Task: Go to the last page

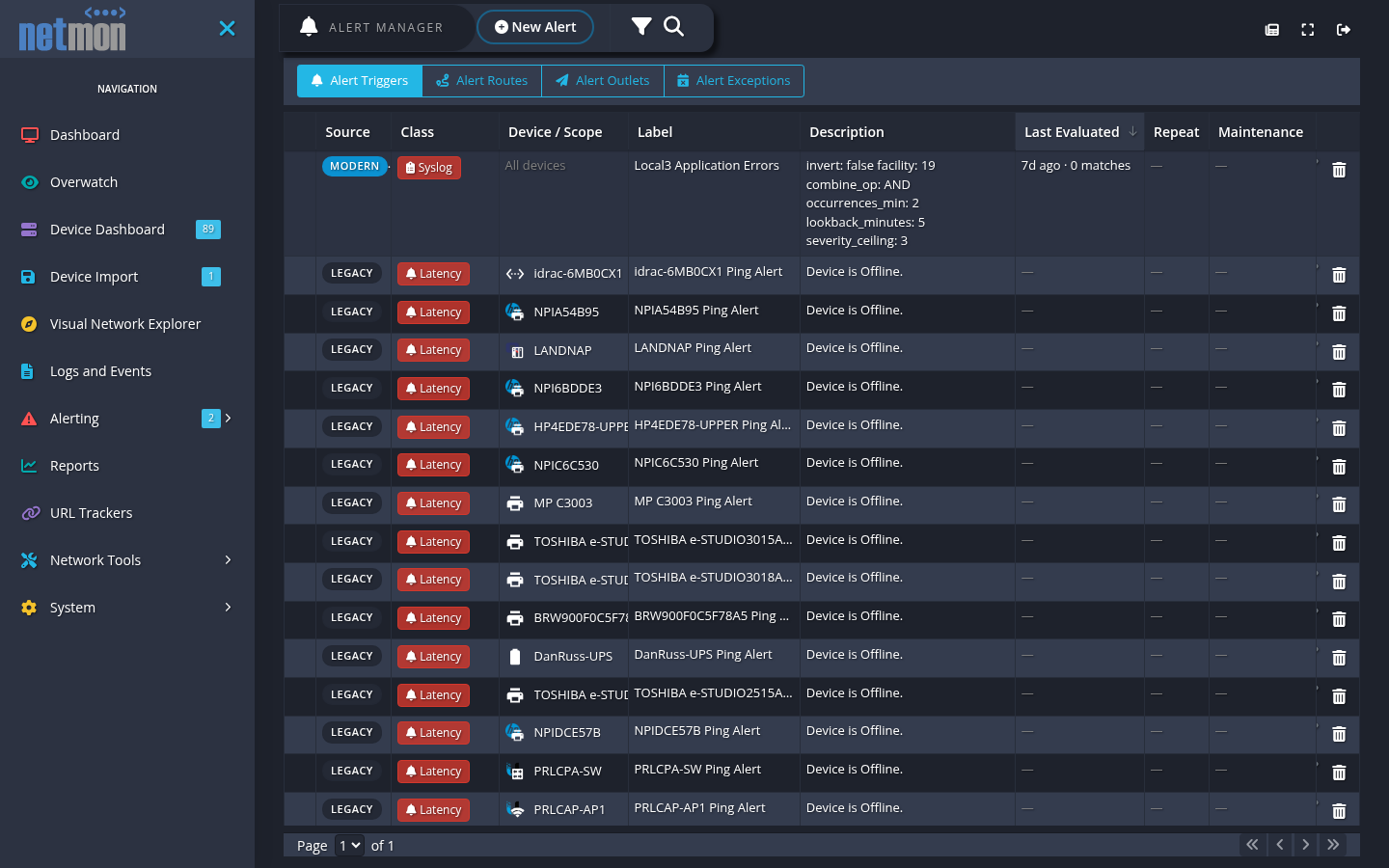Action: [1333, 845]
